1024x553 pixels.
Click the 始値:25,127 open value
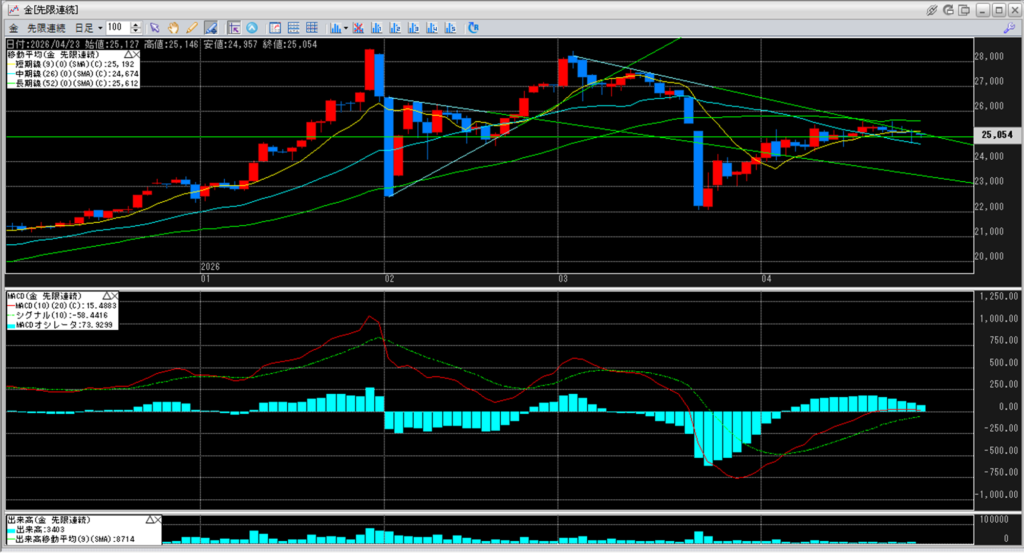pos(112,44)
